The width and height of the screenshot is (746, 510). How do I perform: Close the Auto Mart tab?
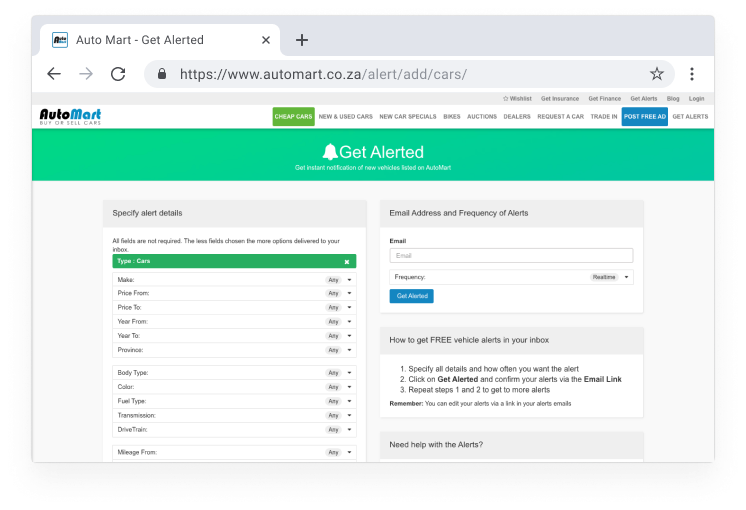(x=266, y=40)
